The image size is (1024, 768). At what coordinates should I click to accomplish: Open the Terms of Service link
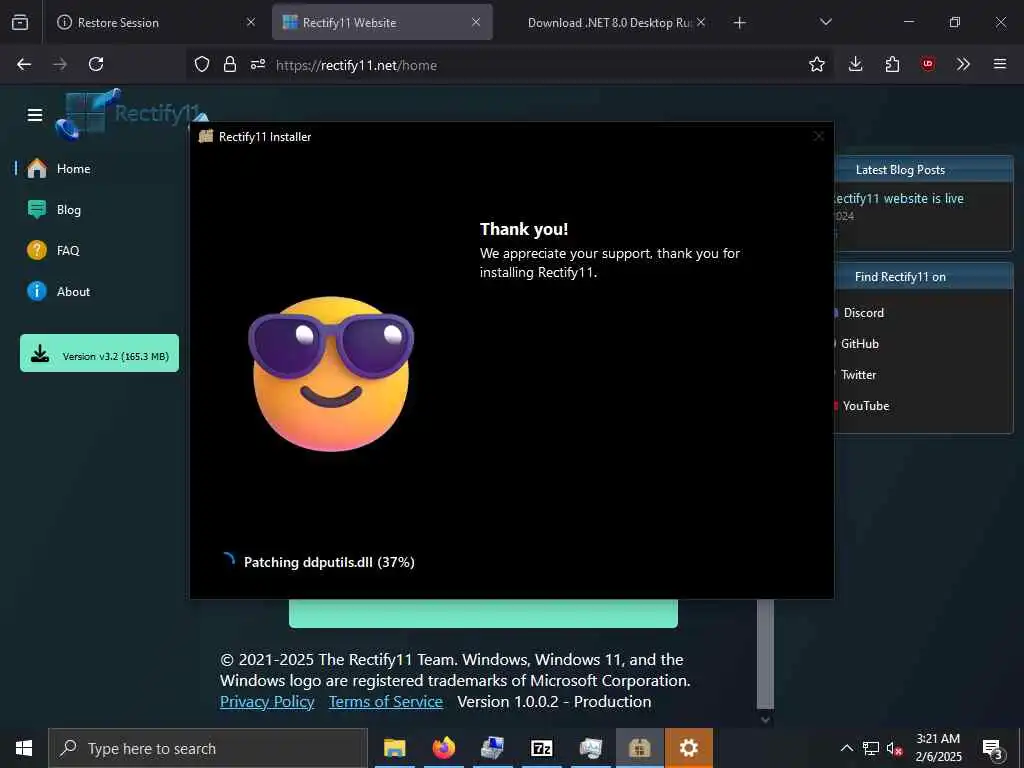(x=385, y=701)
